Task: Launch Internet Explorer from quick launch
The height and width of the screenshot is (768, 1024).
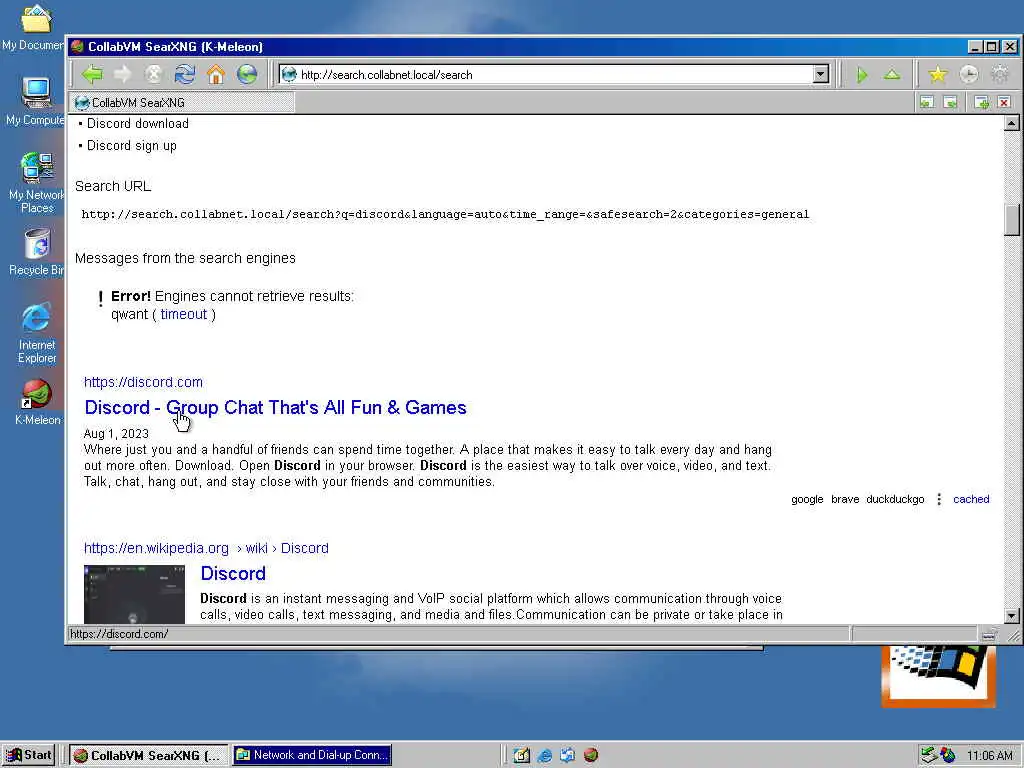Action: [x=544, y=756]
